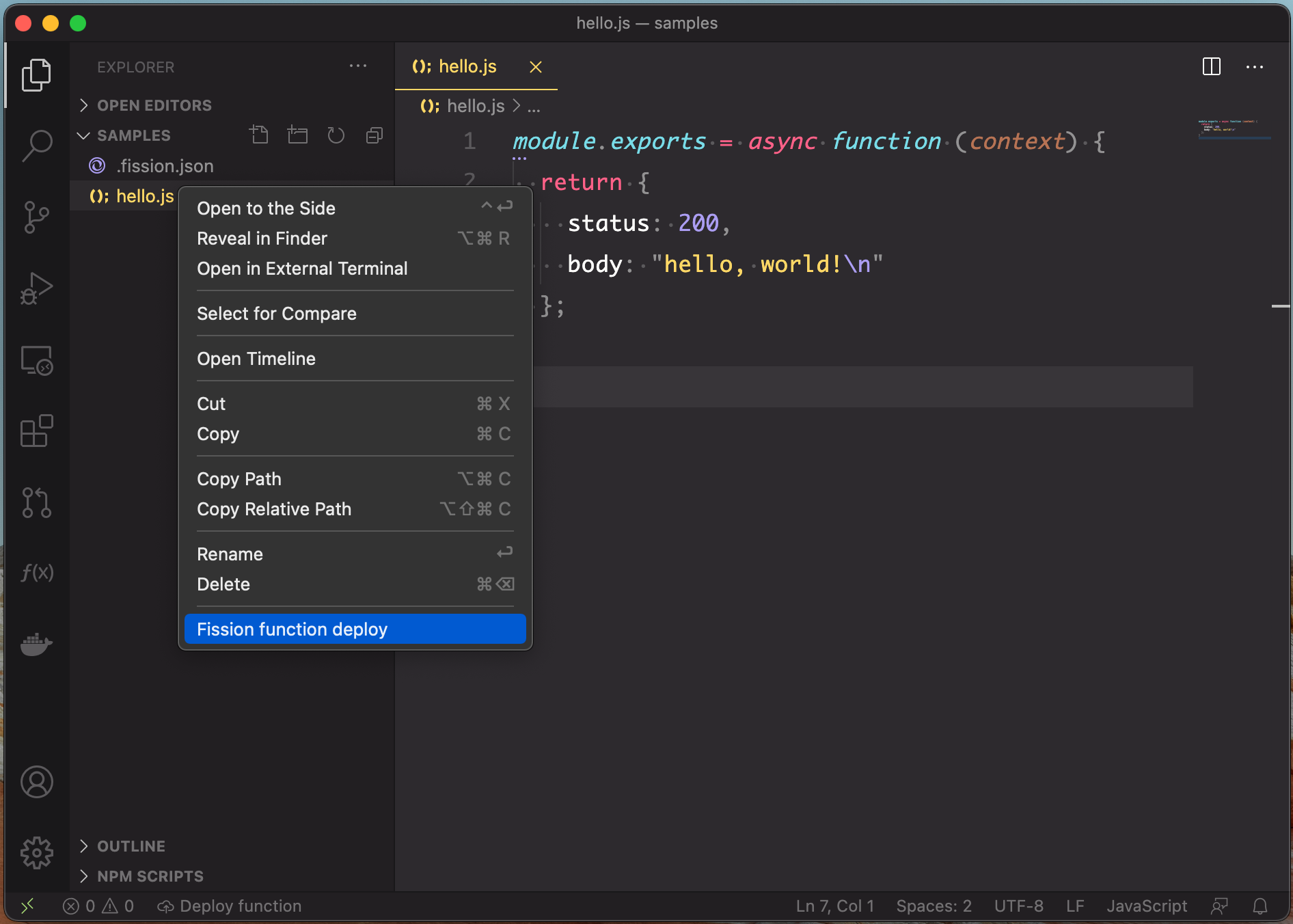
Task: Open the Search view in activity bar
Action: click(x=37, y=146)
